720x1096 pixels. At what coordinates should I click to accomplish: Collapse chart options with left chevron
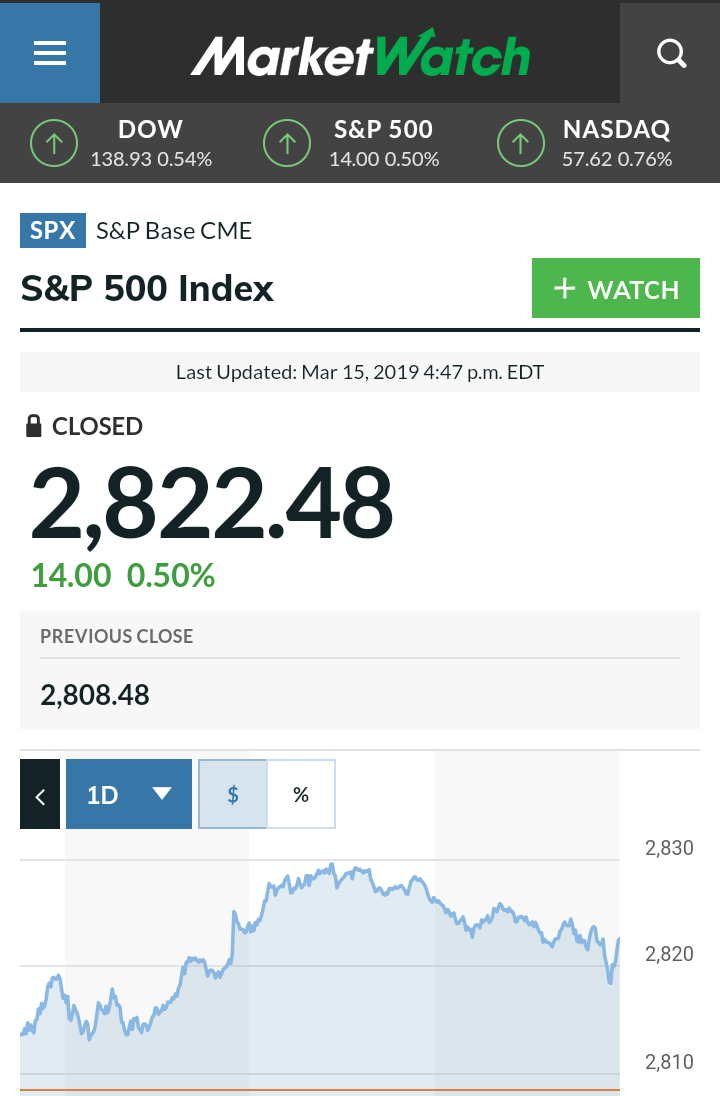(x=40, y=794)
